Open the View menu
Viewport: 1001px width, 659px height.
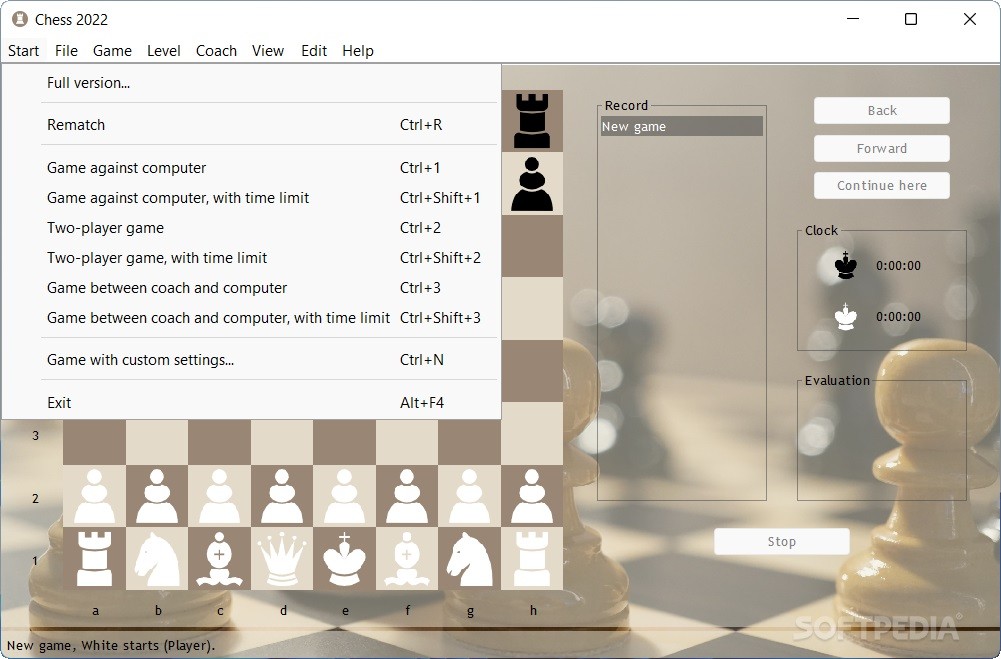267,50
